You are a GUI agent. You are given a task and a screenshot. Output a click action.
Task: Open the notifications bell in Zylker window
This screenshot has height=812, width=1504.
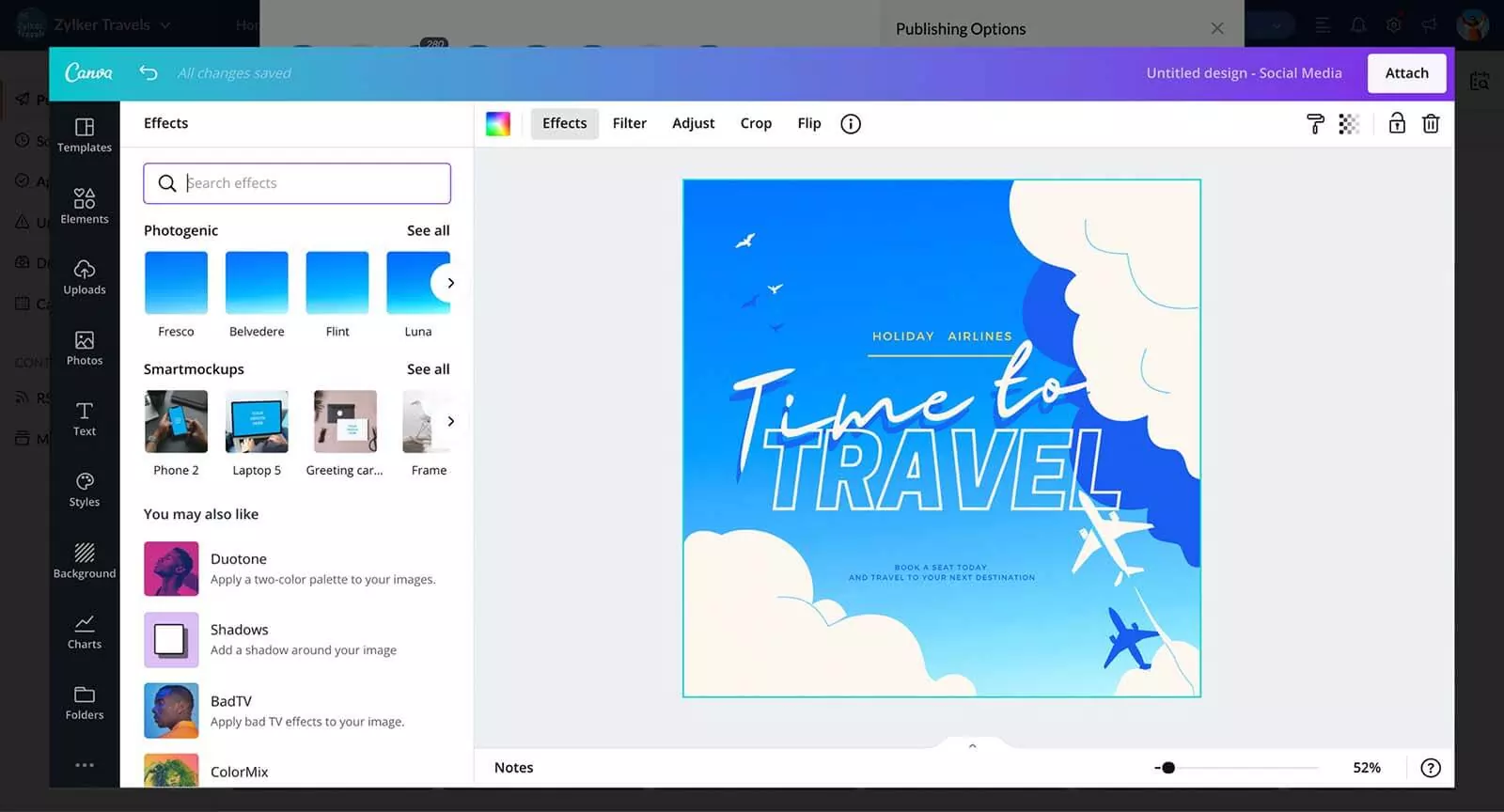(1358, 25)
